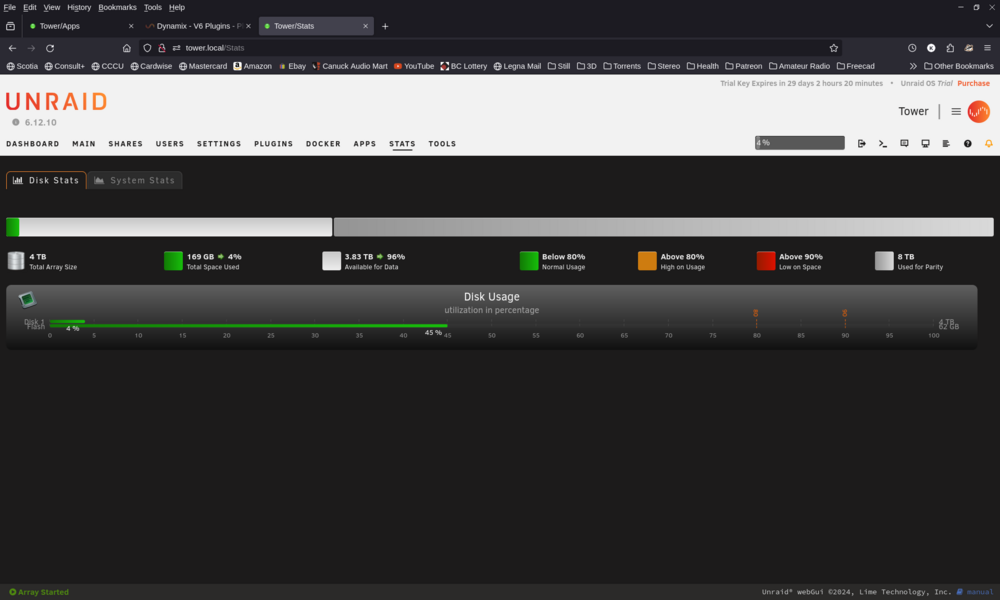Screen dimensions: 1000x600
Task: Click the 90 percent threshold marker
Action: 844,318
